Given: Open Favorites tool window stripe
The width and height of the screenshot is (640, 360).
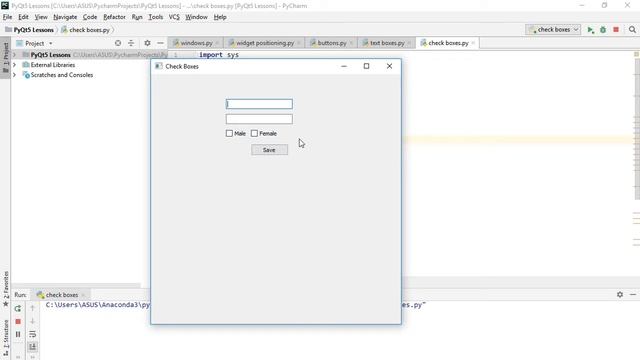Looking at the screenshot, I should pos(5,288).
